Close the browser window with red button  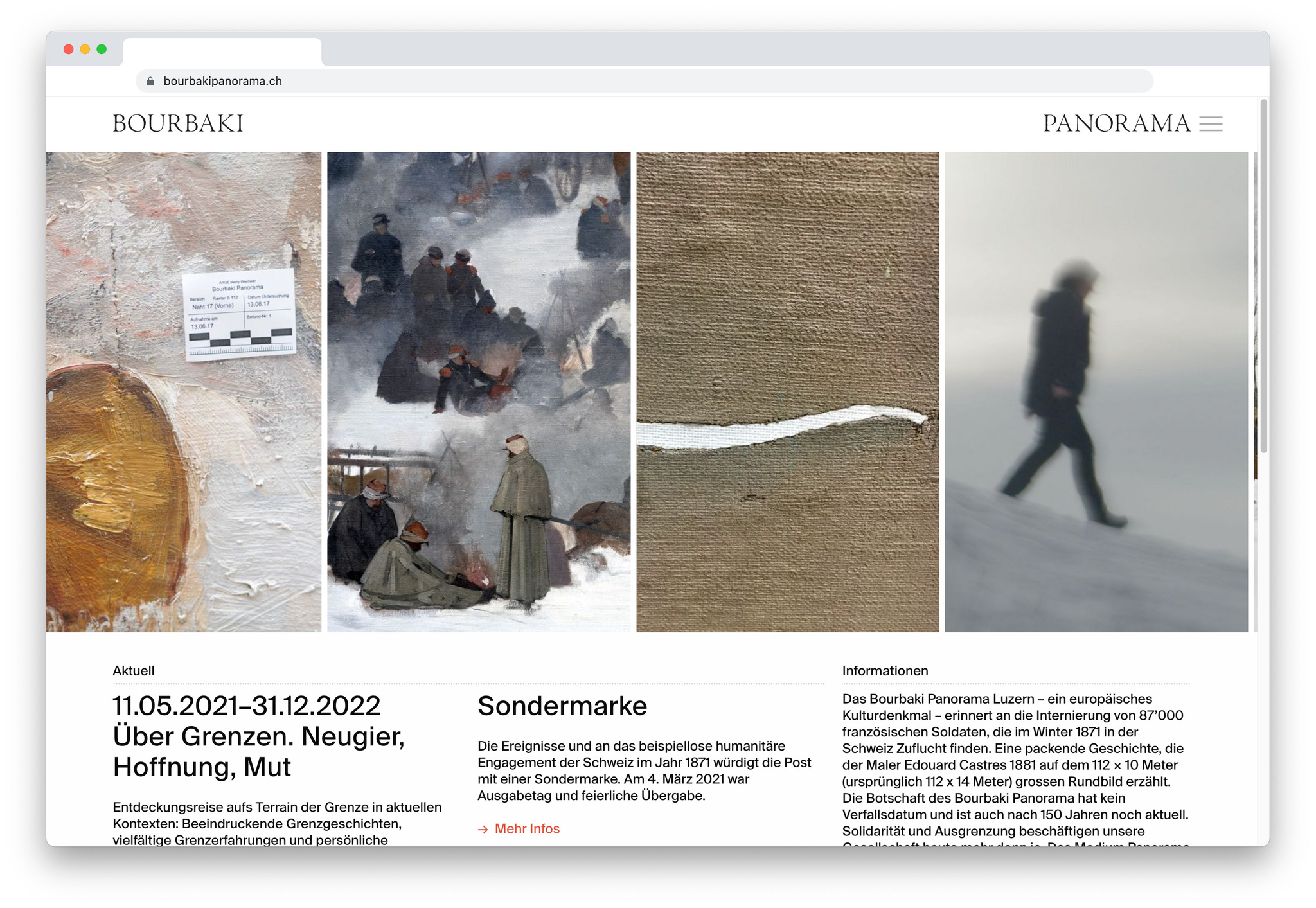point(68,49)
